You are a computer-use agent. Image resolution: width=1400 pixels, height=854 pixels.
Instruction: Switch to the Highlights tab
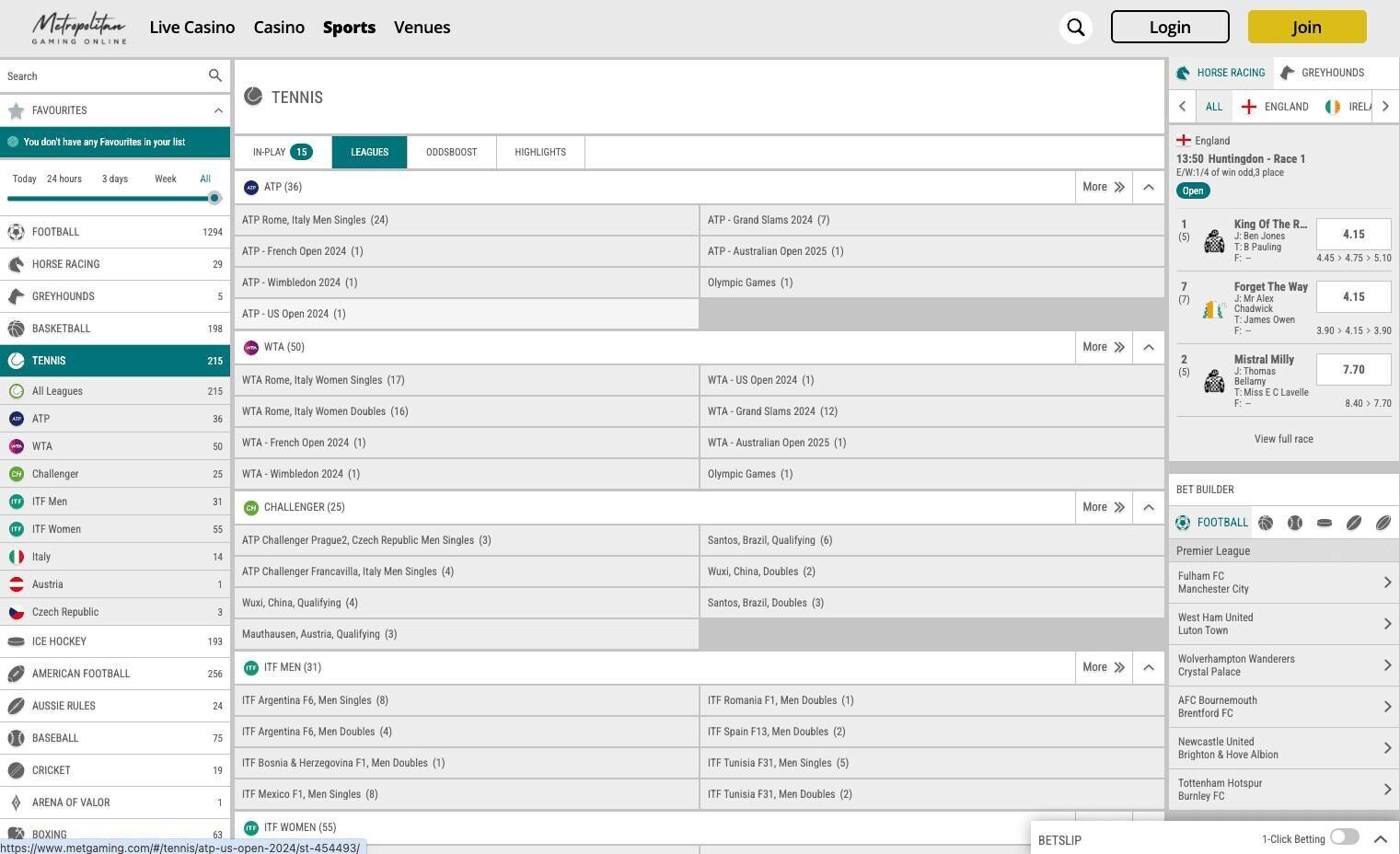[x=540, y=152]
